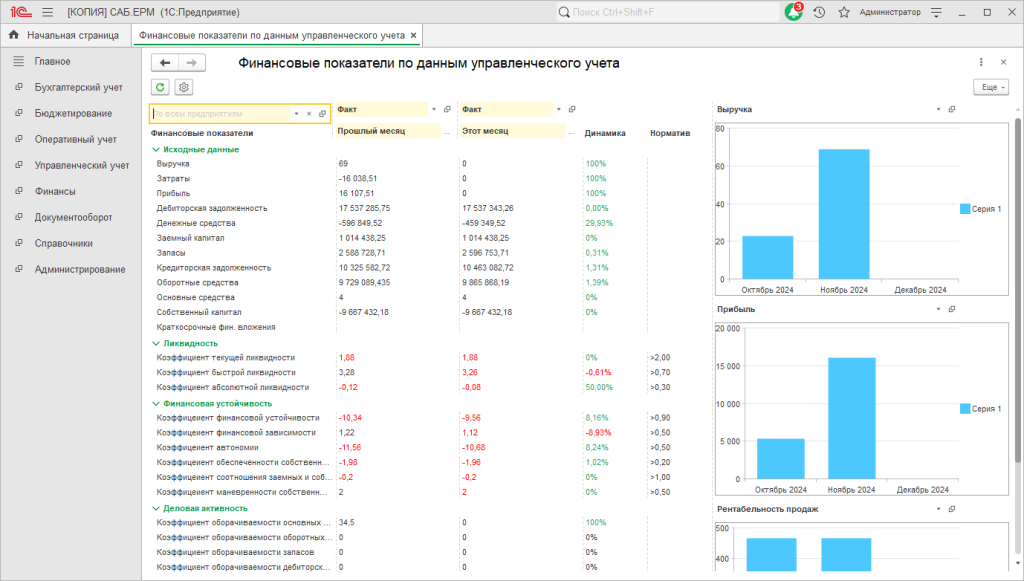Image resolution: width=1024 pixels, height=581 pixels.
Task: Go back with the left arrow
Action: 165,63
